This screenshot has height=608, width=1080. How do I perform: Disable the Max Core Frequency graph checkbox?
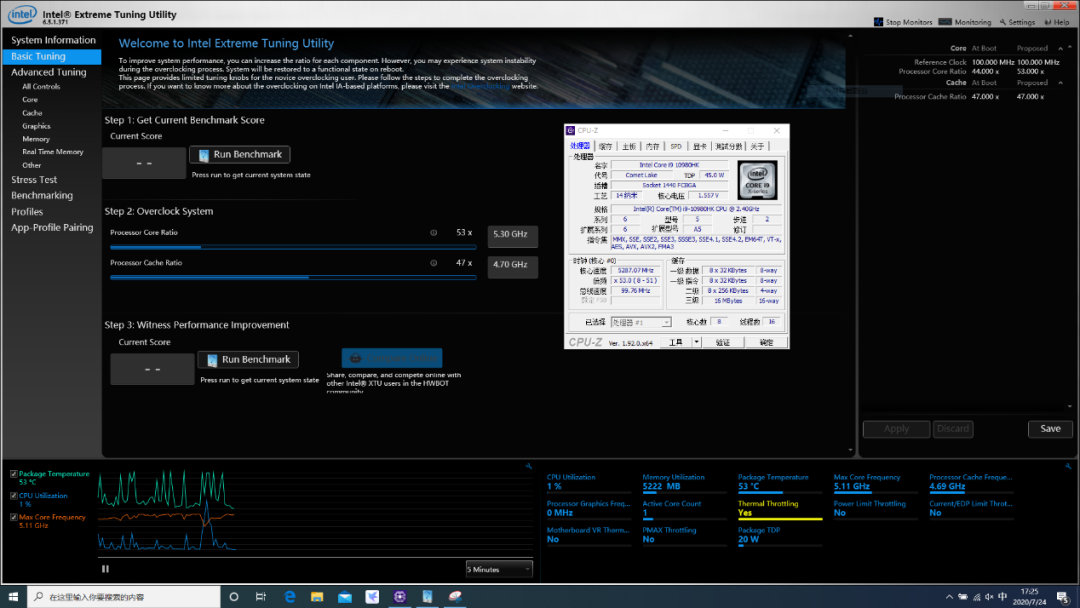click(13, 517)
